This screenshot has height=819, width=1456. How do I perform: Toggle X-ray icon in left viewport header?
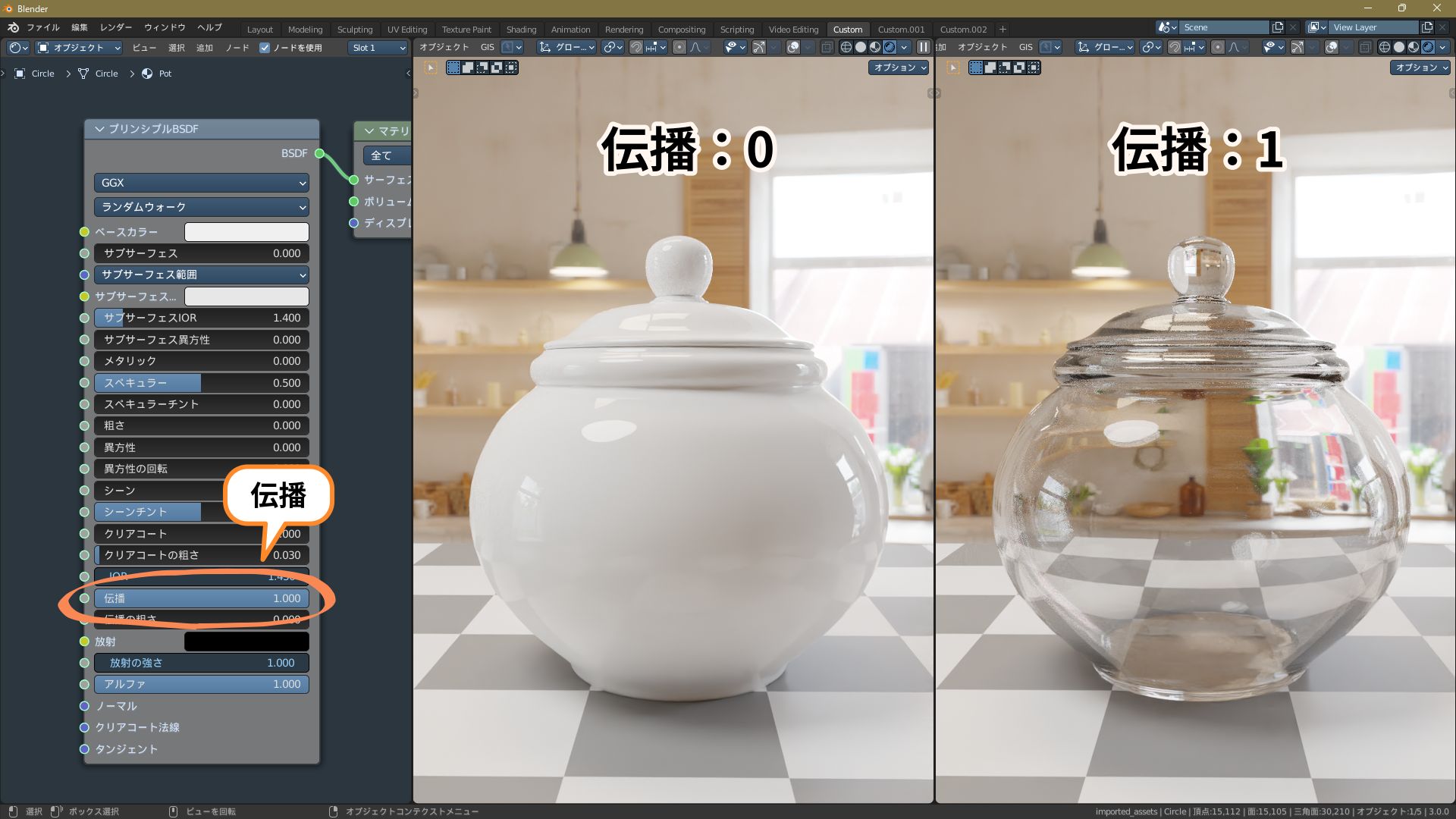[x=827, y=47]
